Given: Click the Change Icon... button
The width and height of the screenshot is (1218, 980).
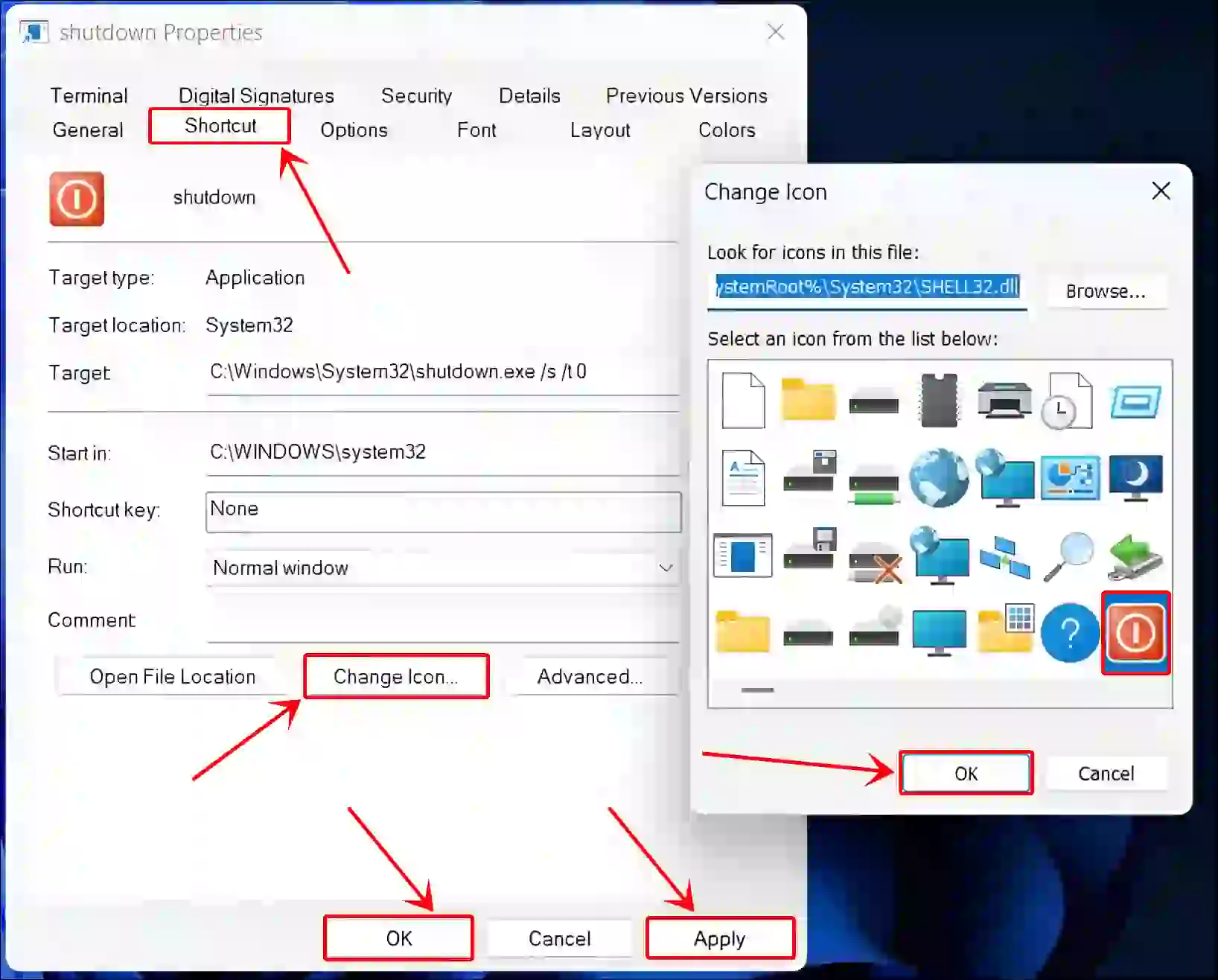Looking at the screenshot, I should [x=396, y=676].
